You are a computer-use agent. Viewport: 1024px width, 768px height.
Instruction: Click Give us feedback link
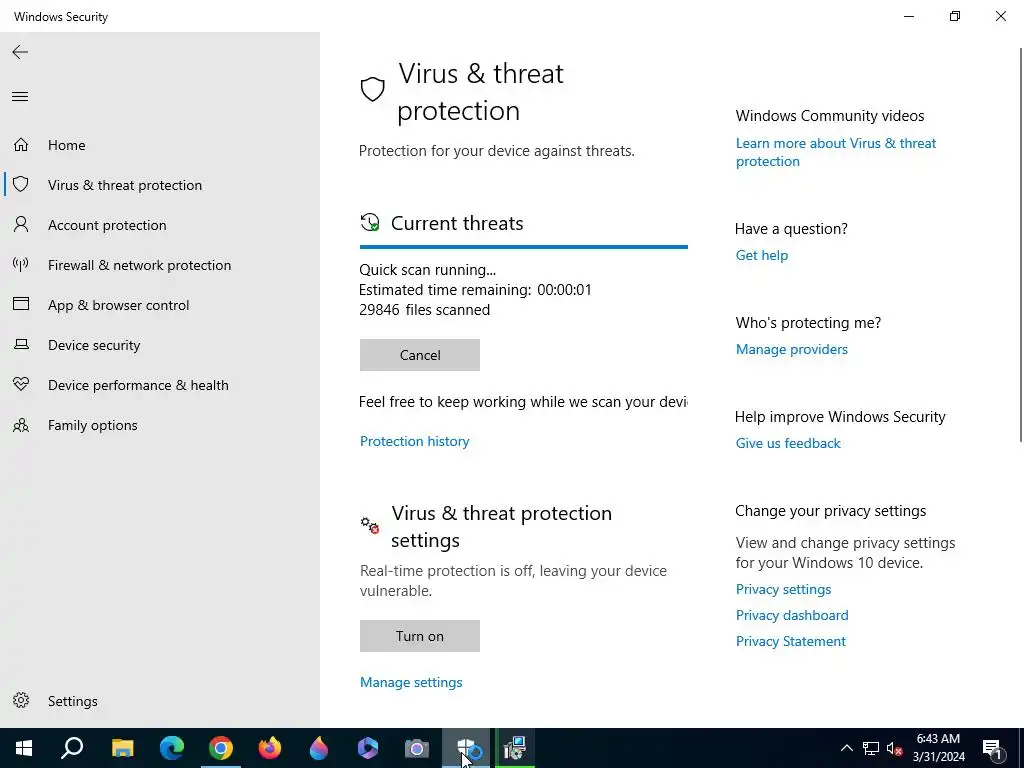pyautogui.click(x=788, y=443)
